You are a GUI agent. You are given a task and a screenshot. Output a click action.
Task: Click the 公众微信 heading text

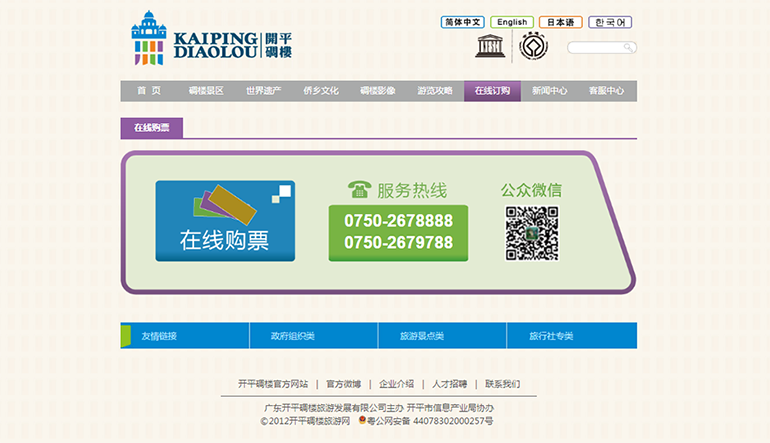(x=531, y=190)
